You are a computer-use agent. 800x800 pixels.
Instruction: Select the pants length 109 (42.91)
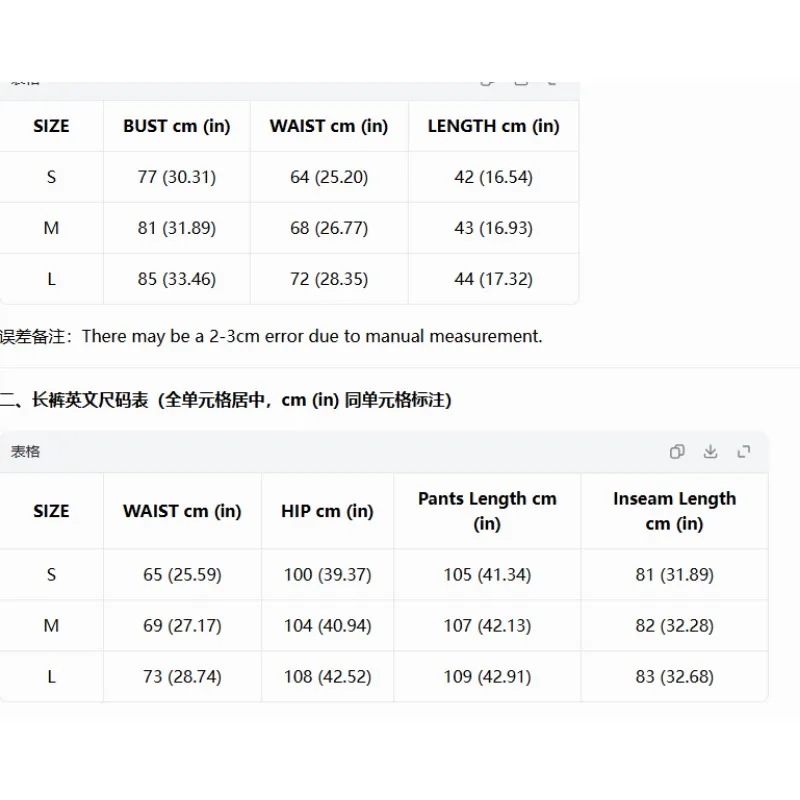[487, 677]
